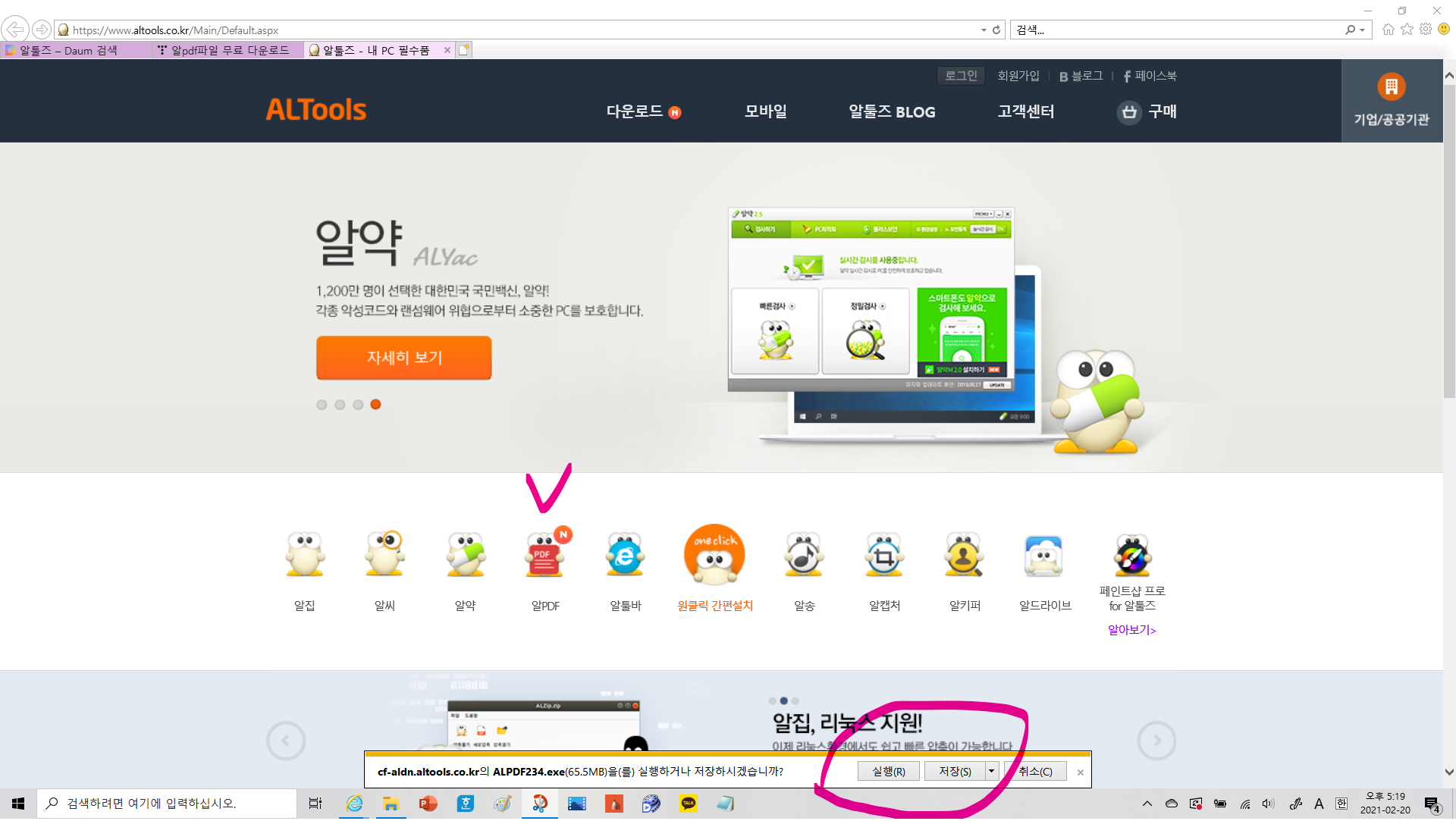Viewport: 1456px width, 821px height.
Task: Expand the address bar URL dropdown arrow
Action: (x=984, y=30)
